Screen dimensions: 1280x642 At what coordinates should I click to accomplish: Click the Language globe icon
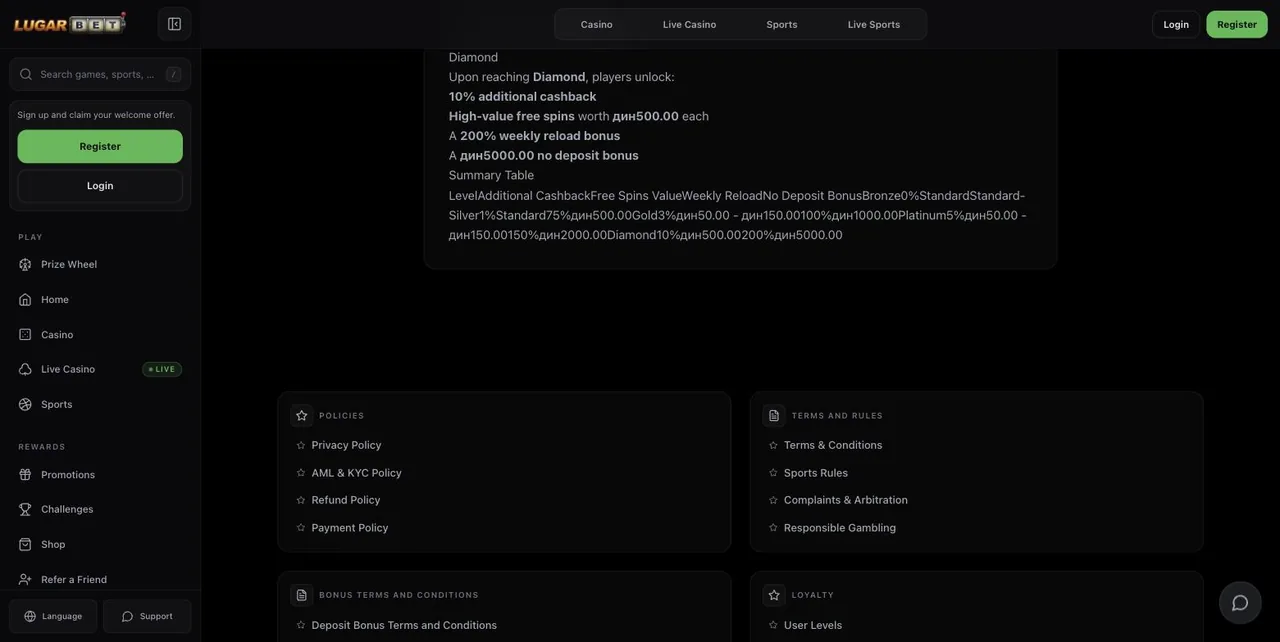(x=30, y=617)
